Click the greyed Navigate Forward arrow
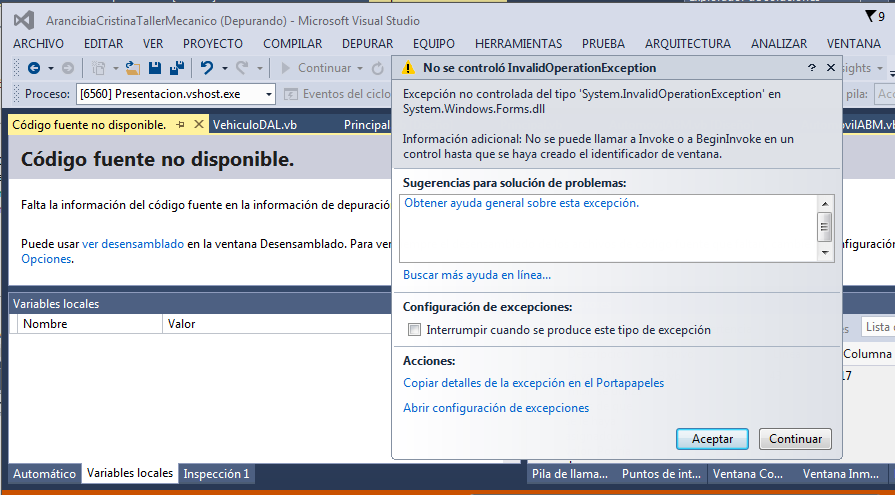The height and width of the screenshot is (495, 895). (x=67, y=69)
